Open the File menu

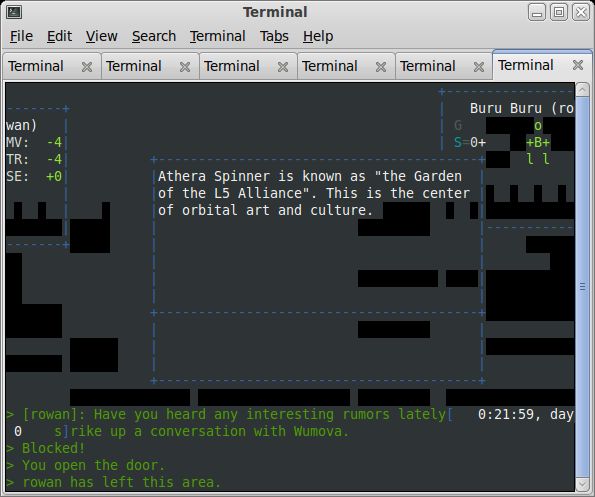[21, 36]
